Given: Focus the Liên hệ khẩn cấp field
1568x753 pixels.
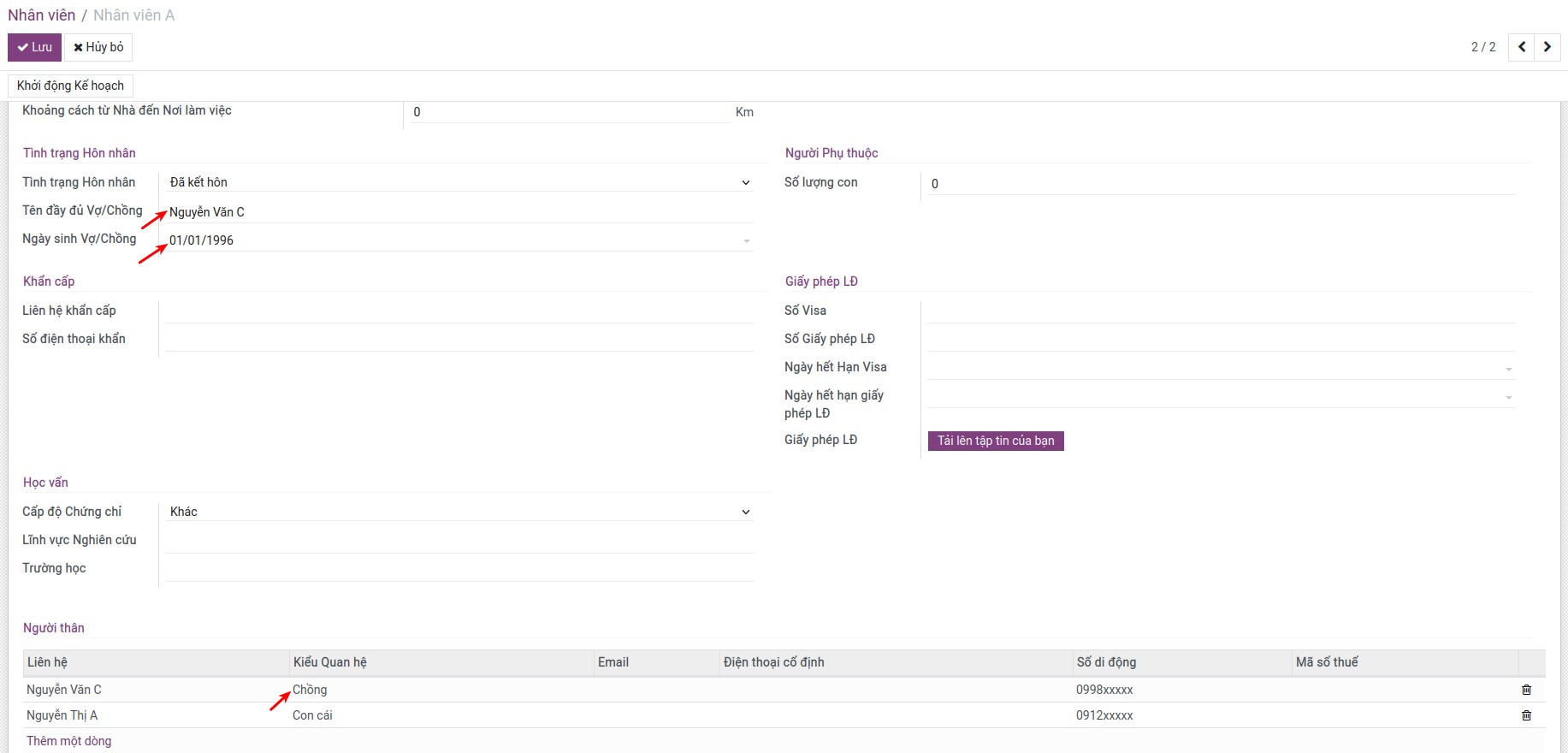Looking at the screenshot, I should pyautogui.click(x=459, y=311).
